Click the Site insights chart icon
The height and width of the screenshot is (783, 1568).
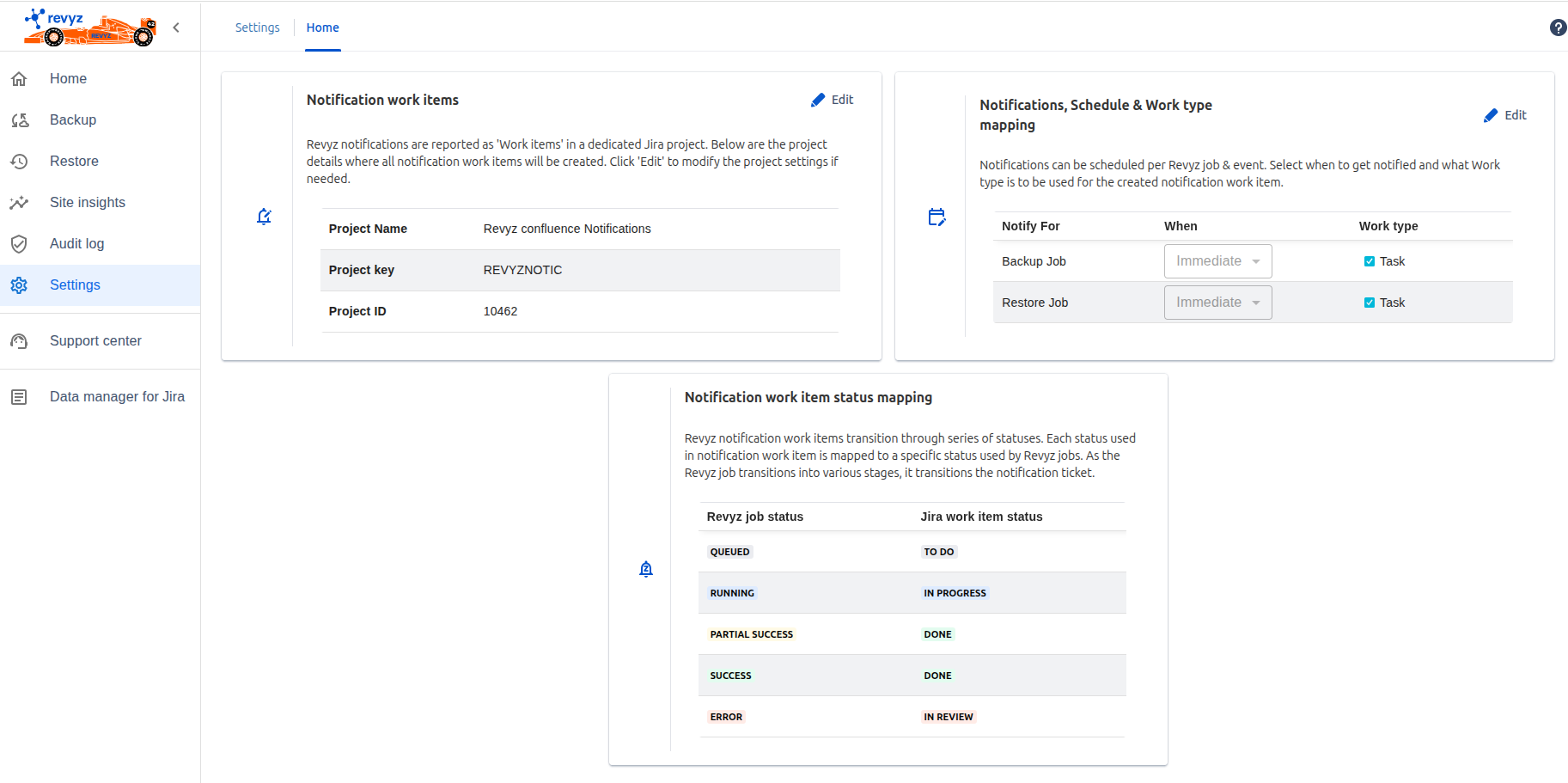[x=19, y=203]
